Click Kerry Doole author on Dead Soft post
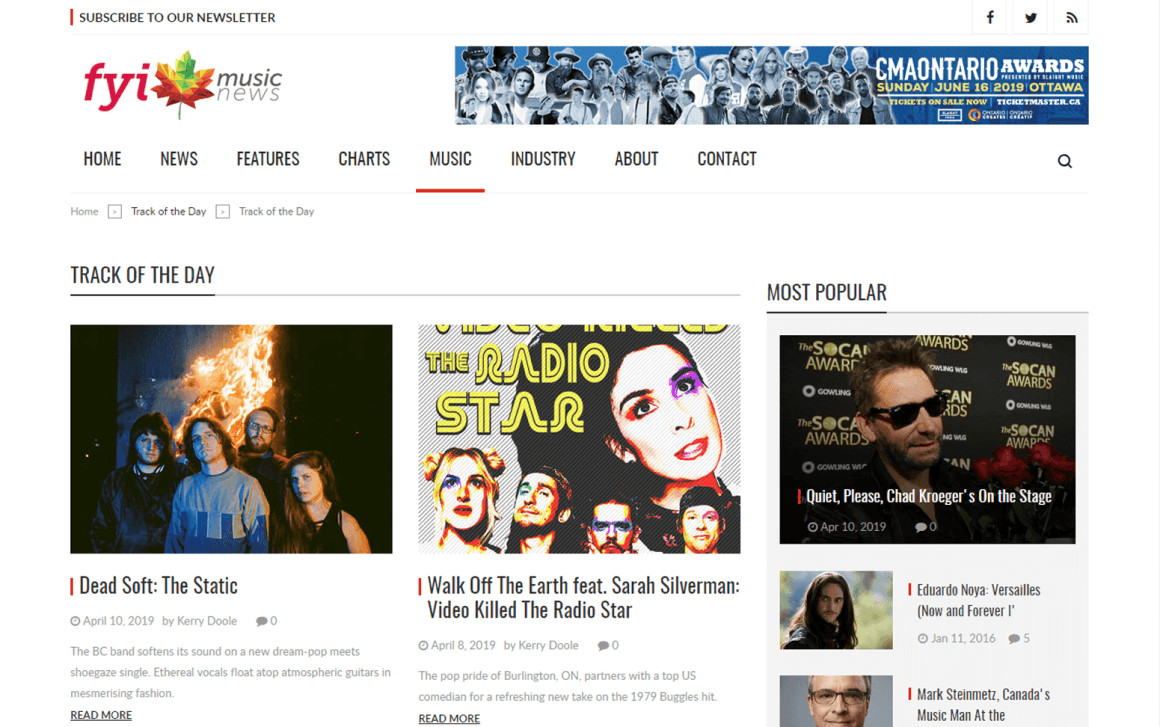 pyautogui.click(x=206, y=621)
